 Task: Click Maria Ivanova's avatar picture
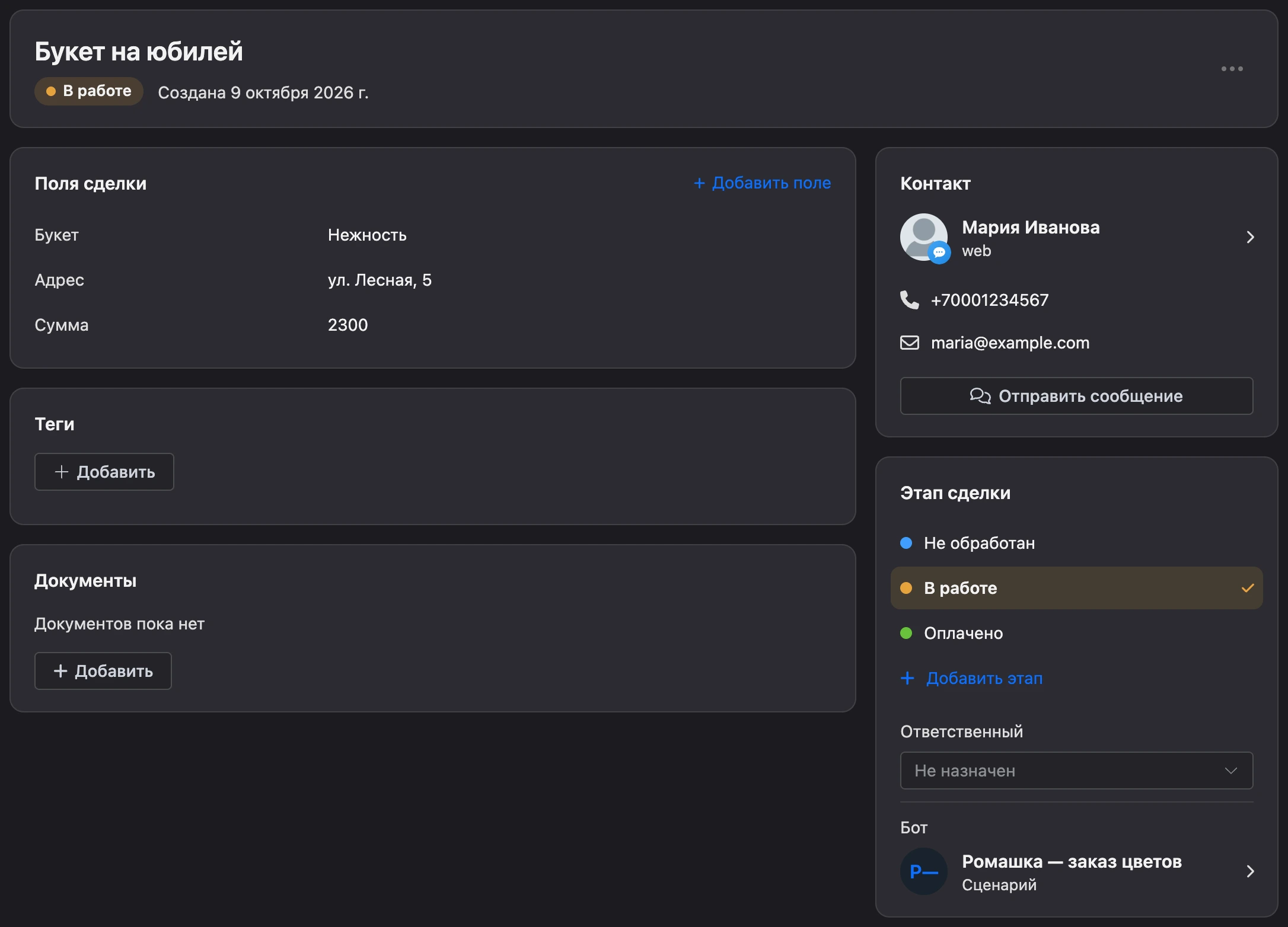(x=923, y=236)
